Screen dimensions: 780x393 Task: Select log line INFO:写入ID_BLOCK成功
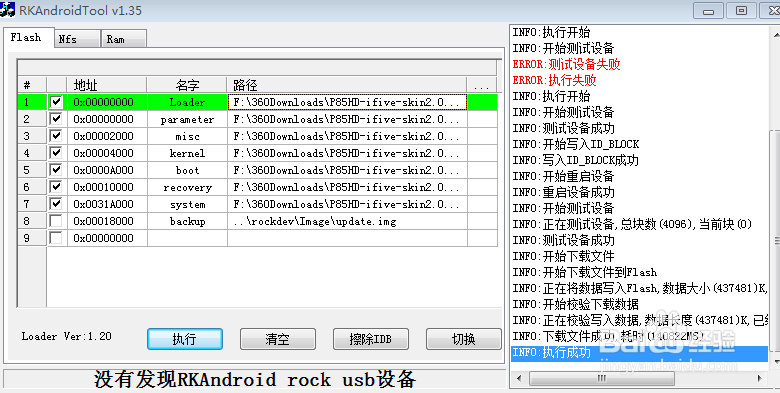pyautogui.click(x=576, y=160)
